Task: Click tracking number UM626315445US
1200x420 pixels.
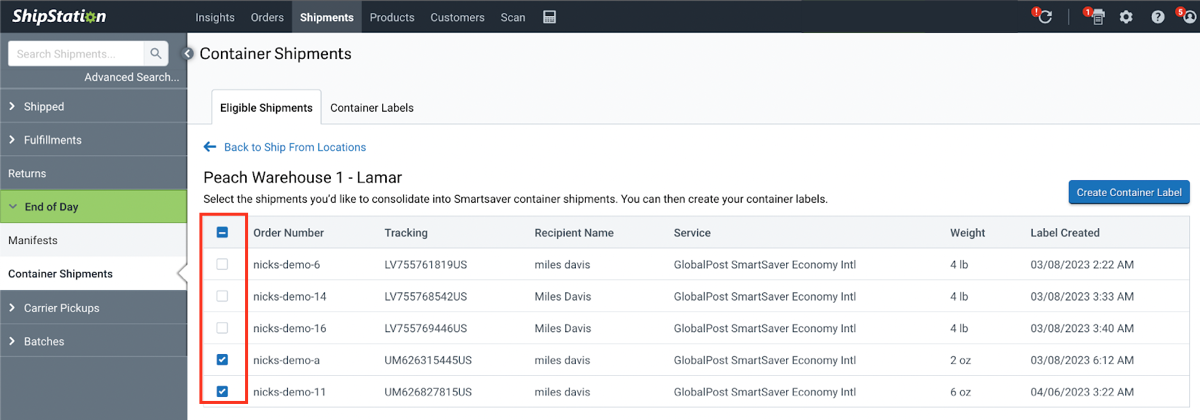Action: [x=428, y=360]
